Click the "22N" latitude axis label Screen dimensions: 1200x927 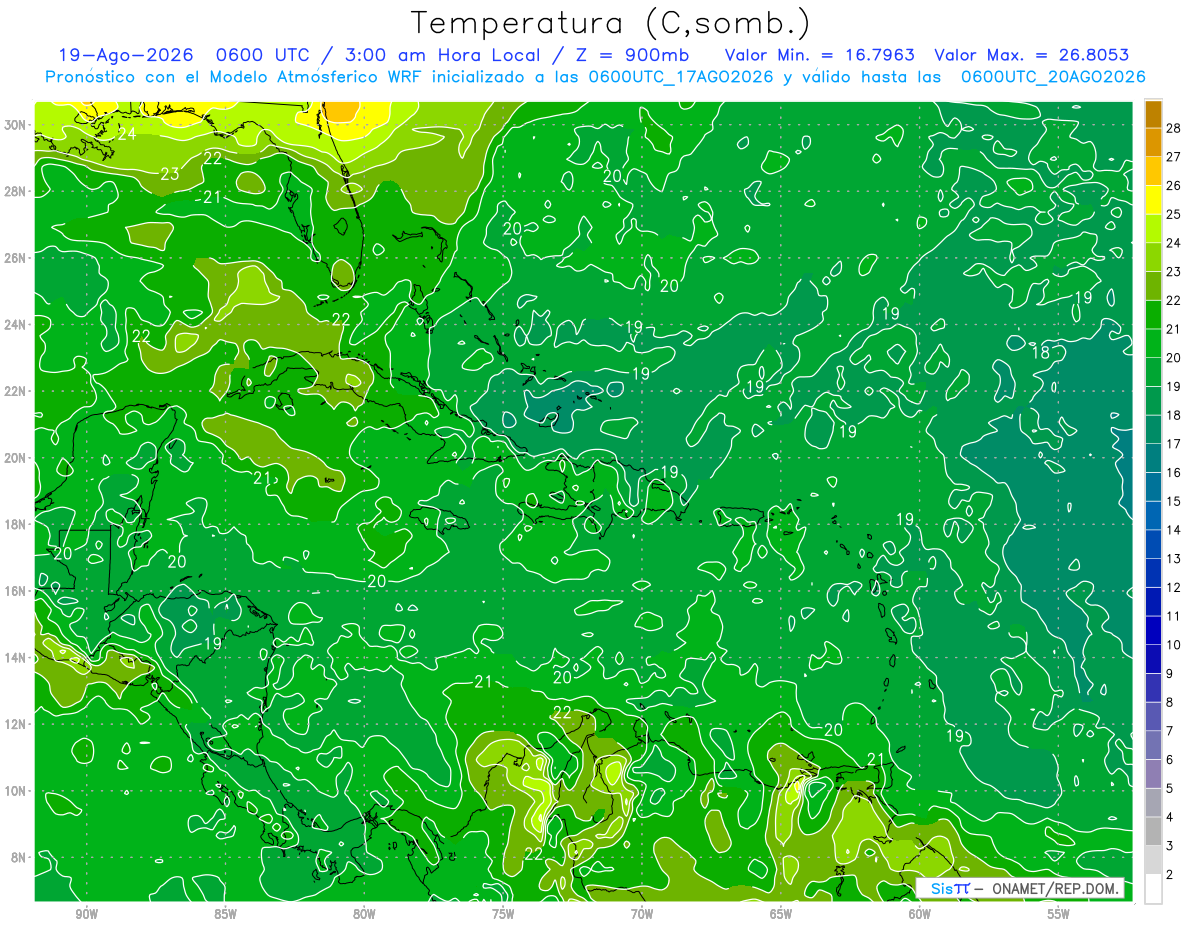pyautogui.click(x=16, y=391)
